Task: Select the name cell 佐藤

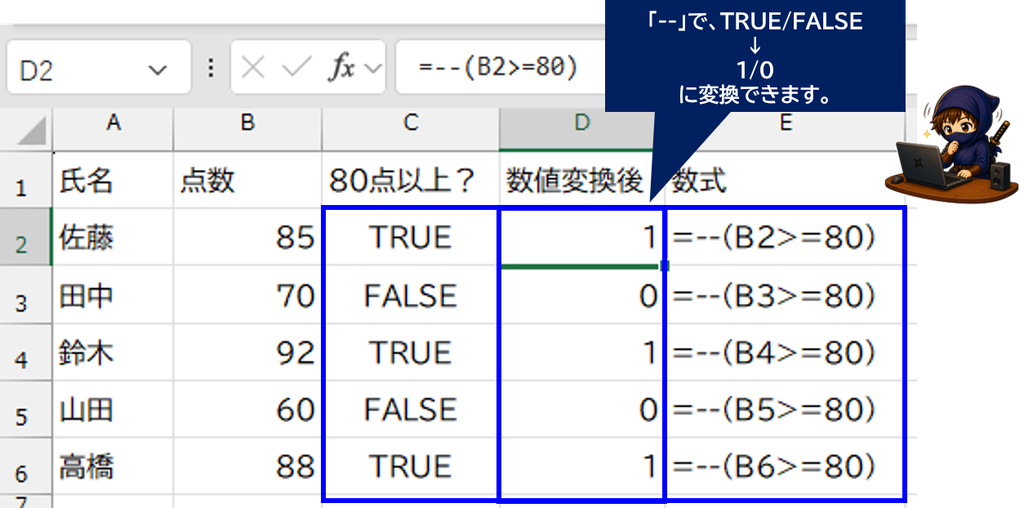Action: pyautogui.click(x=113, y=237)
